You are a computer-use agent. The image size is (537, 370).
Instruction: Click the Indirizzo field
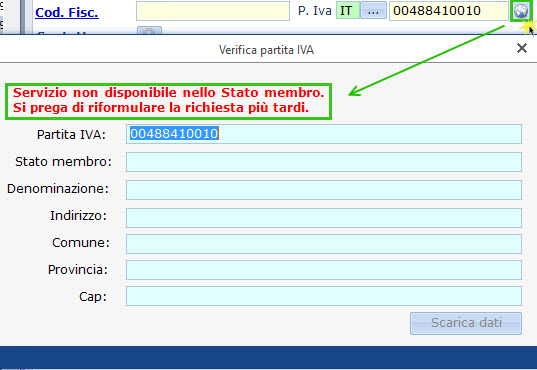coord(324,218)
